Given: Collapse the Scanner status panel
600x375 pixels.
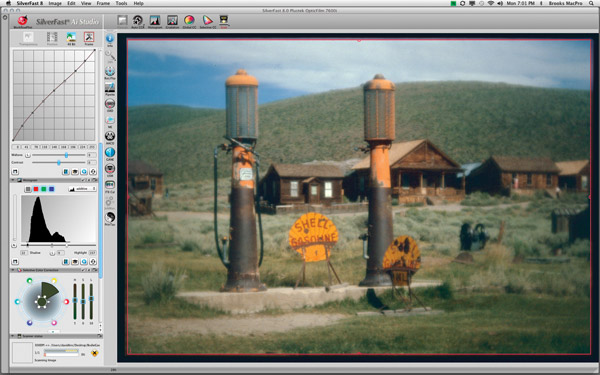Looking at the screenshot, I should coord(13,336).
